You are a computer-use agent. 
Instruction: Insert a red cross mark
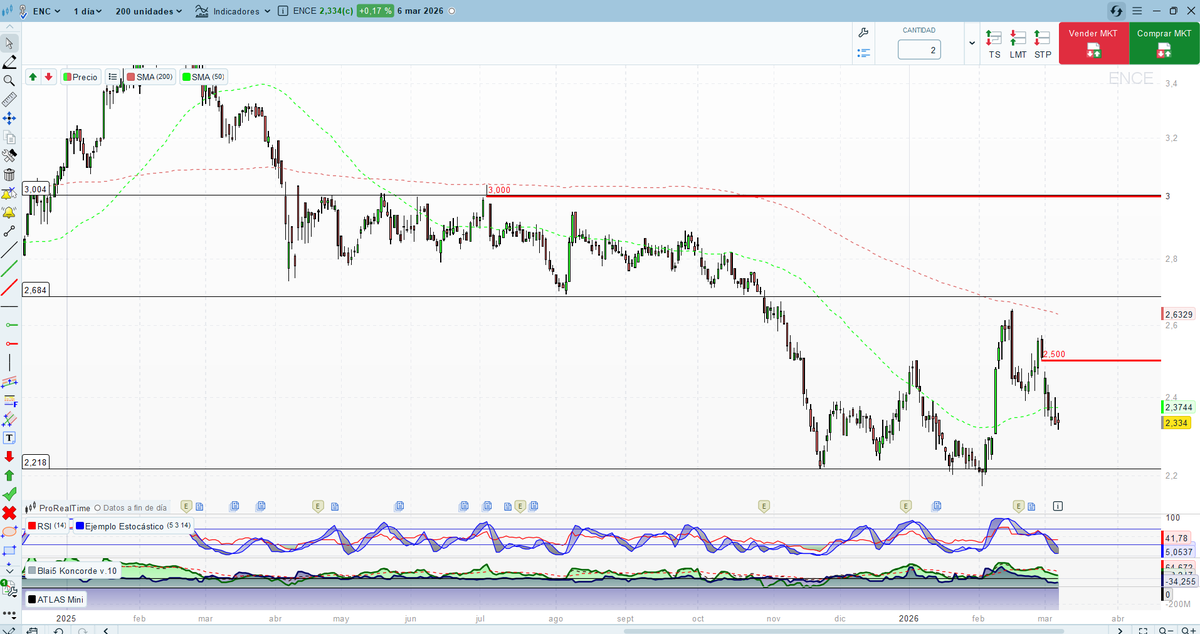tap(9, 513)
